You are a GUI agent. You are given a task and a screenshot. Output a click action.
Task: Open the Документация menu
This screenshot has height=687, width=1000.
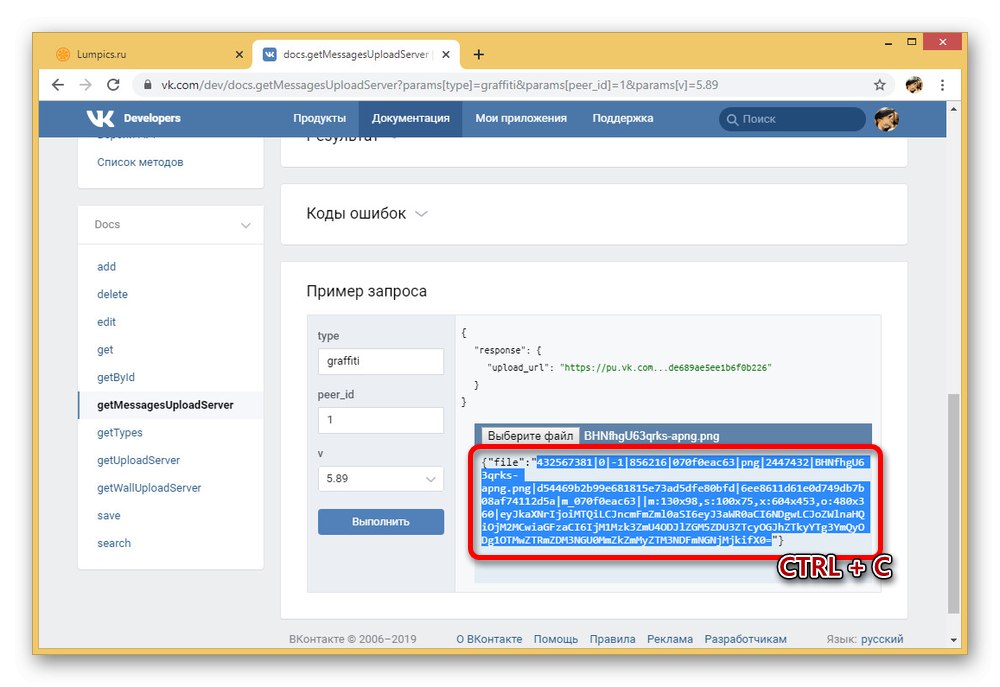[411, 119]
